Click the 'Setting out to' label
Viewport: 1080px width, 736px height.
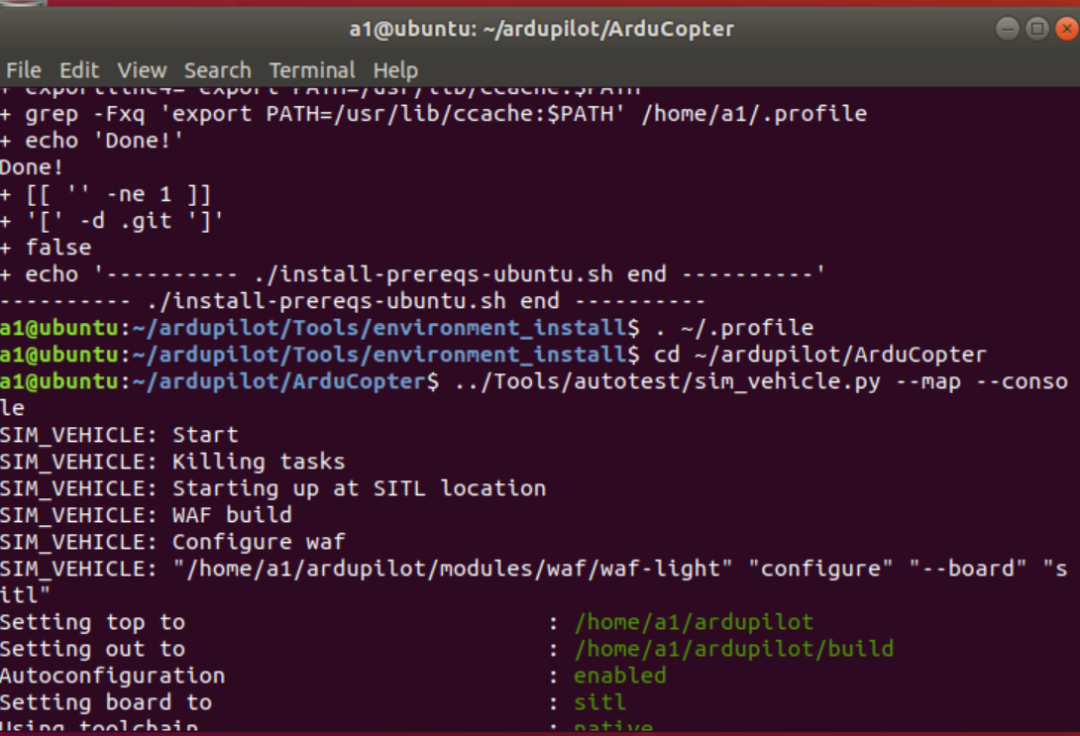click(x=92, y=650)
